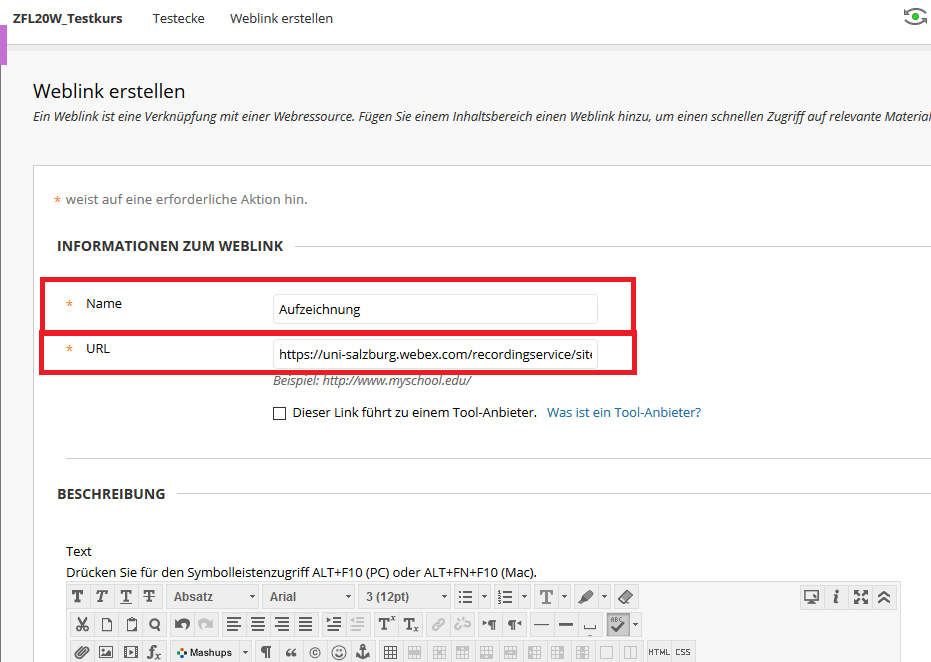
Task: Attach file with paperclip icon
Action: click(82, 653)
